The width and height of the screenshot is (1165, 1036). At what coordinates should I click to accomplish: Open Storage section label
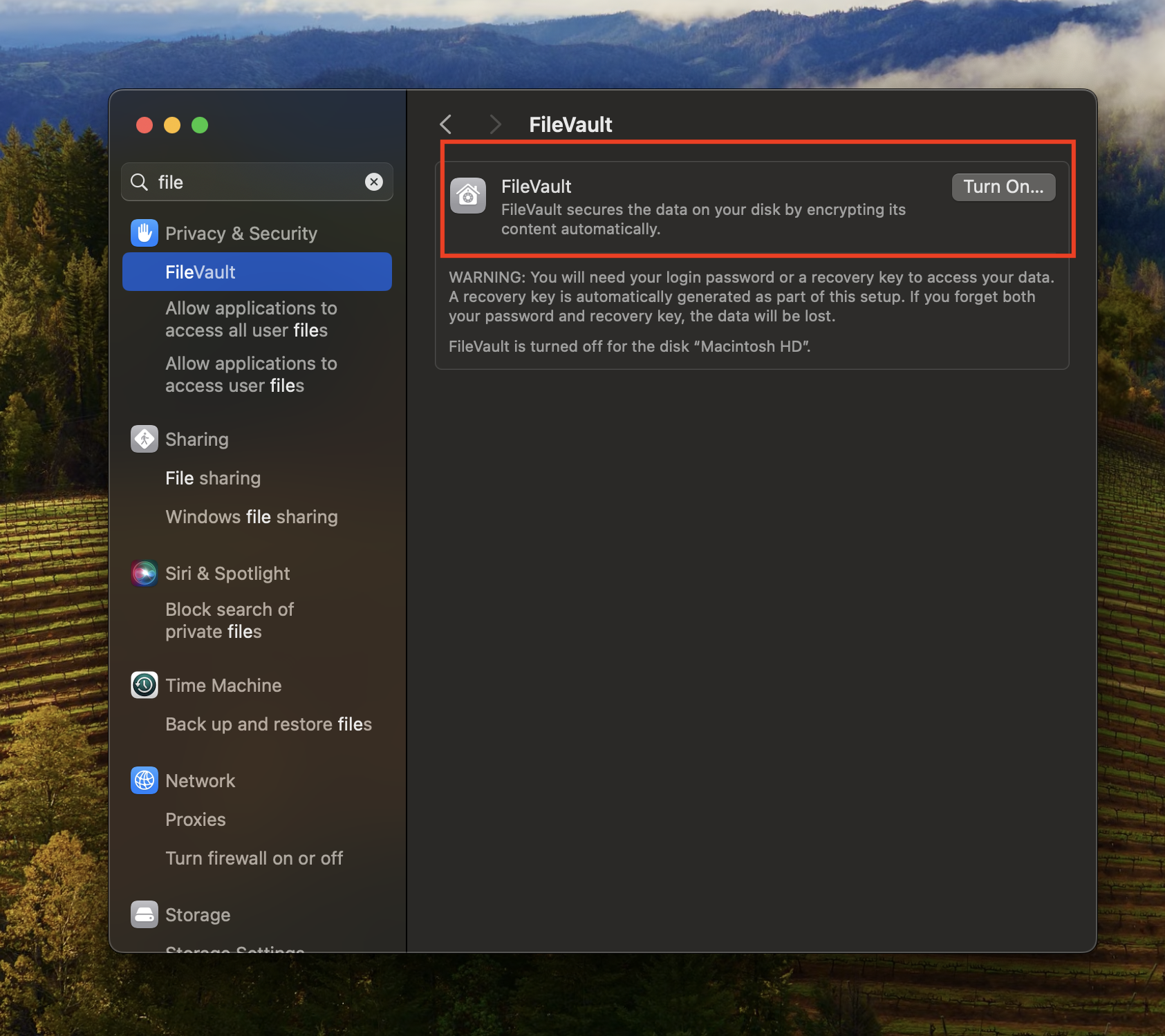[x=198, y=915]
